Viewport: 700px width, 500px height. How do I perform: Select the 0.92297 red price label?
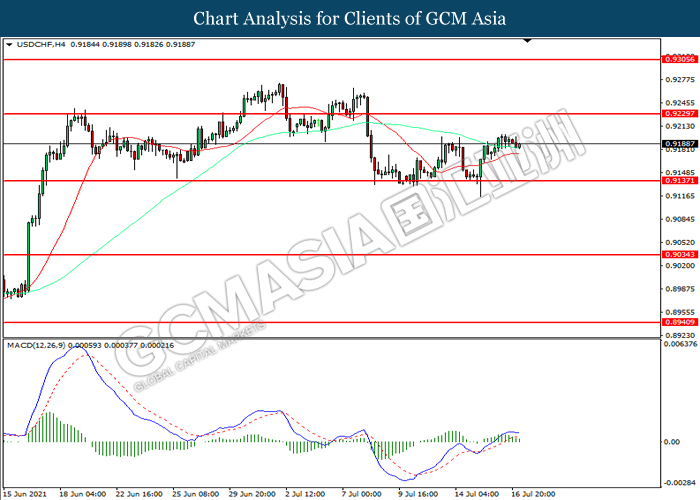tap(679, 114)
